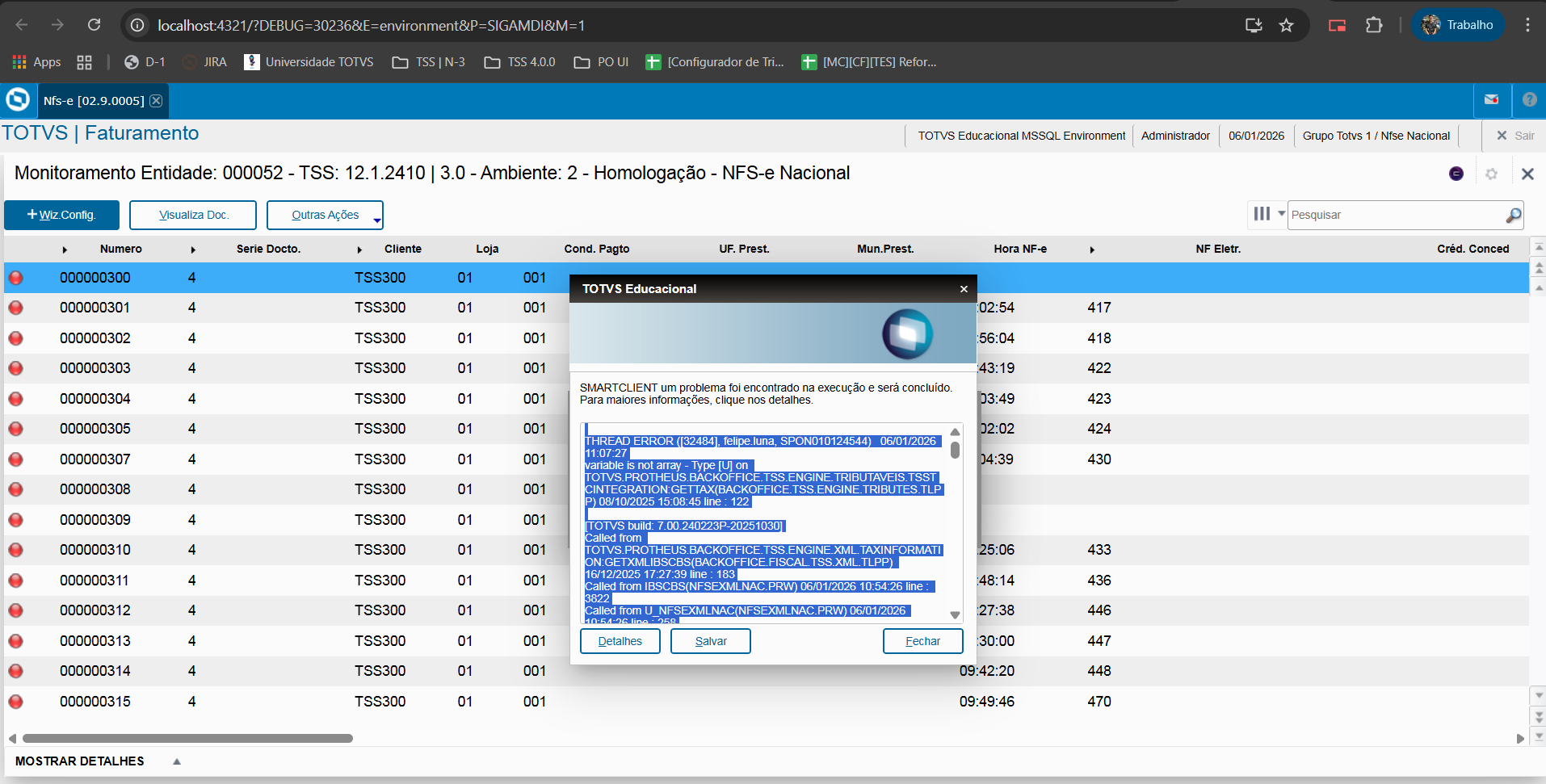1546x784 pixels.
Task: Click red status icon of row 000000300
Action: (15, 278)
